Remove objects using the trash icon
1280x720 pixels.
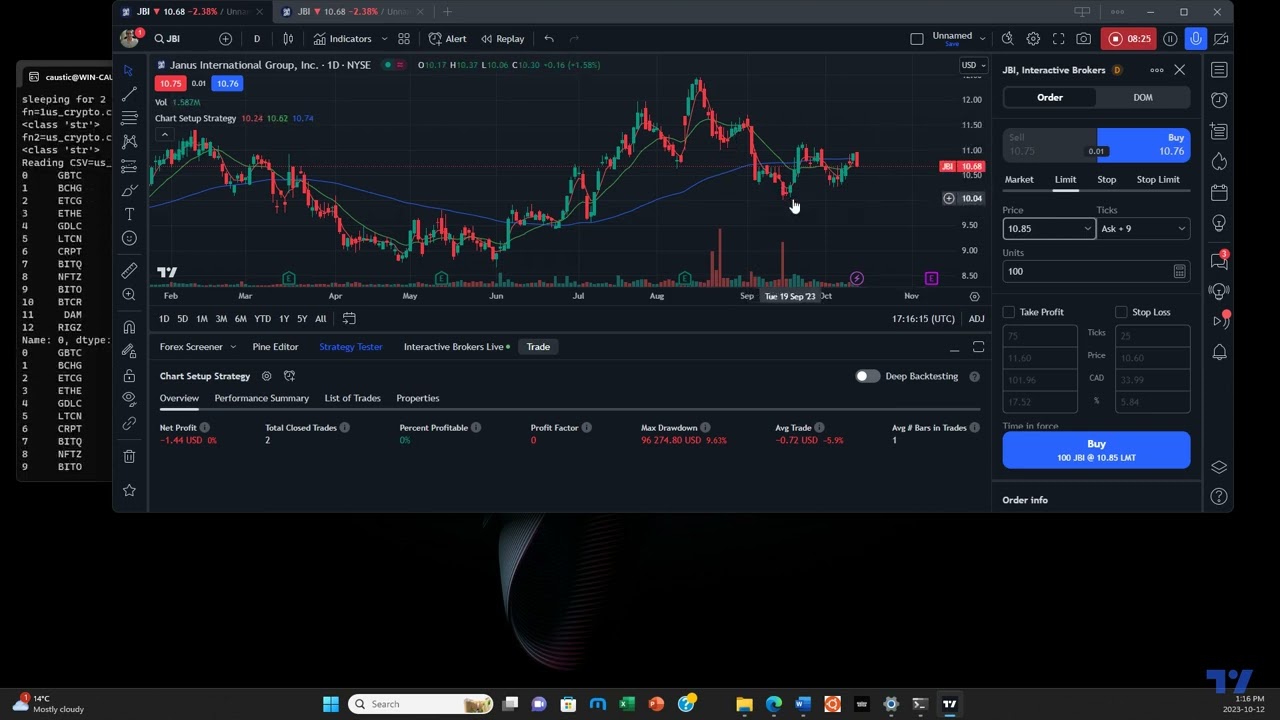click(129, 456)
